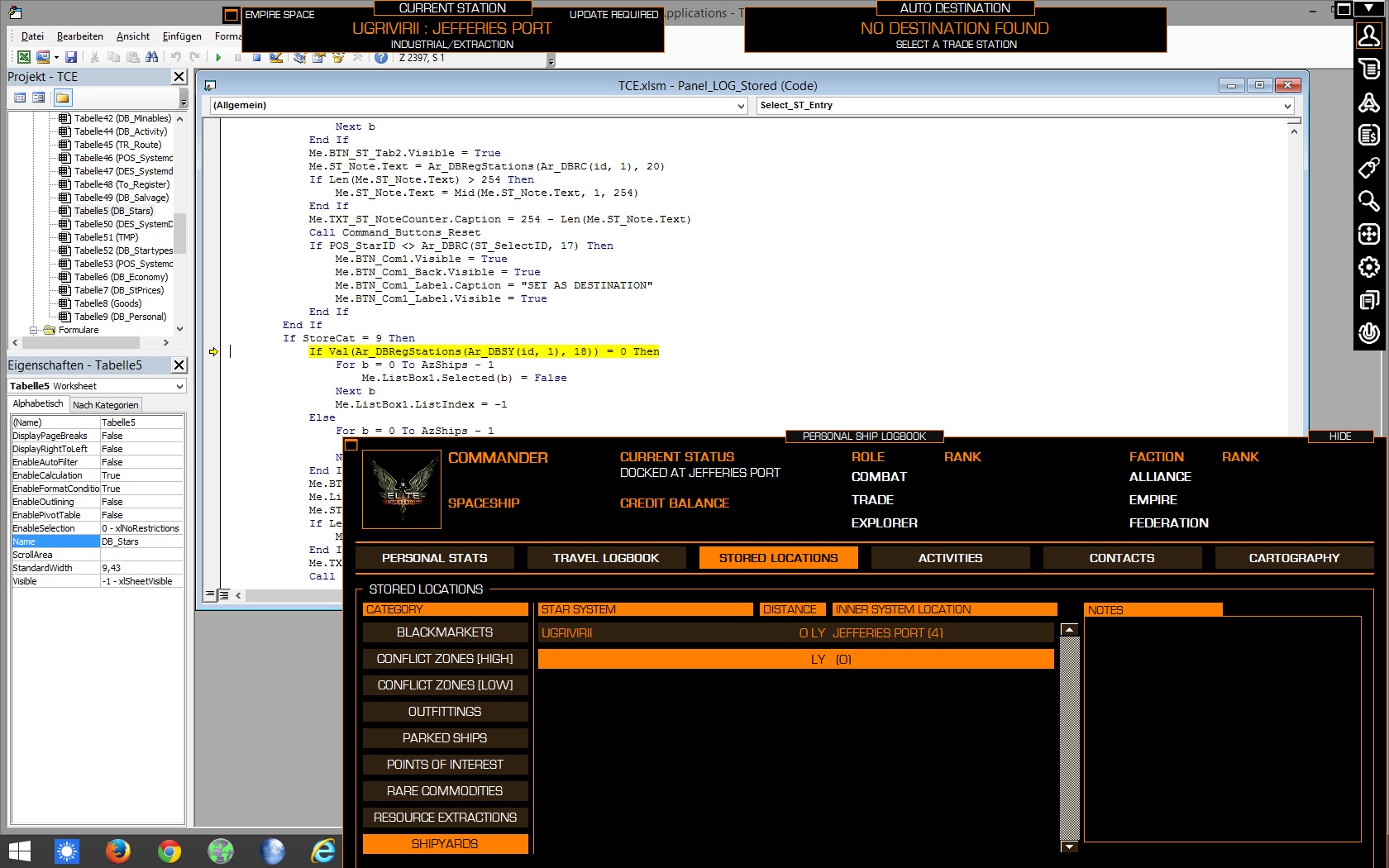Click the price tag icon in TCE sidebar
This screenshot has height=868, width=1389.
tap(1369, 168)
